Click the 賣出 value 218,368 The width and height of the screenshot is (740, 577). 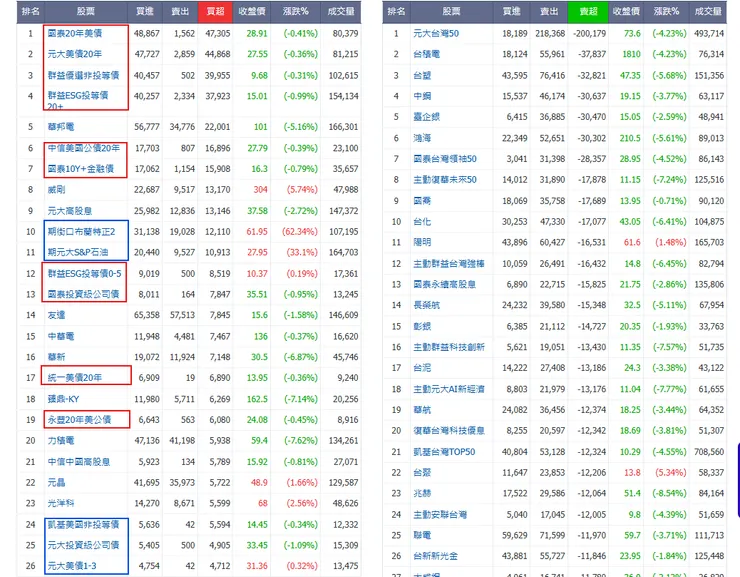(x=550, y=33)
